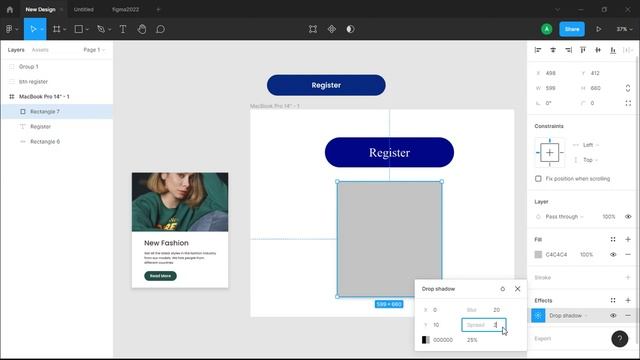640x360 pixels.
Task: Click blend mode icon in drop shadow popup
Action: pos(502,289)
